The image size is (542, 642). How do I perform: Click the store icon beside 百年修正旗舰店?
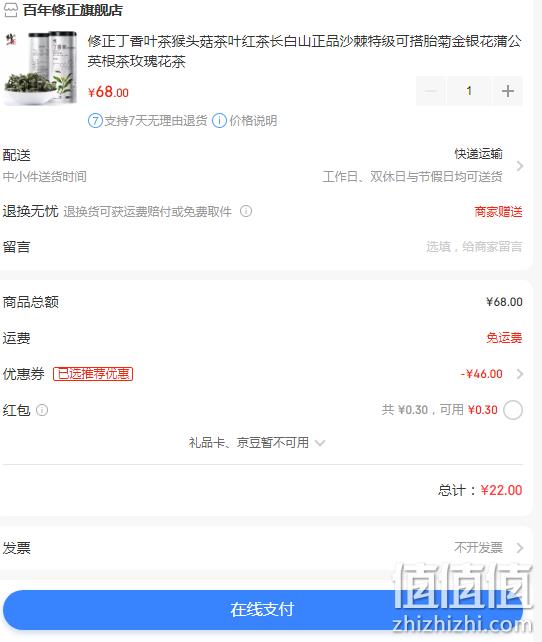click(x=11, y=10)
